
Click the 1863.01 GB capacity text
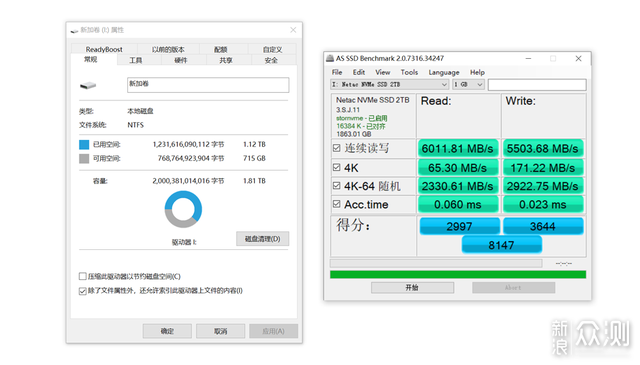point(353,134)
